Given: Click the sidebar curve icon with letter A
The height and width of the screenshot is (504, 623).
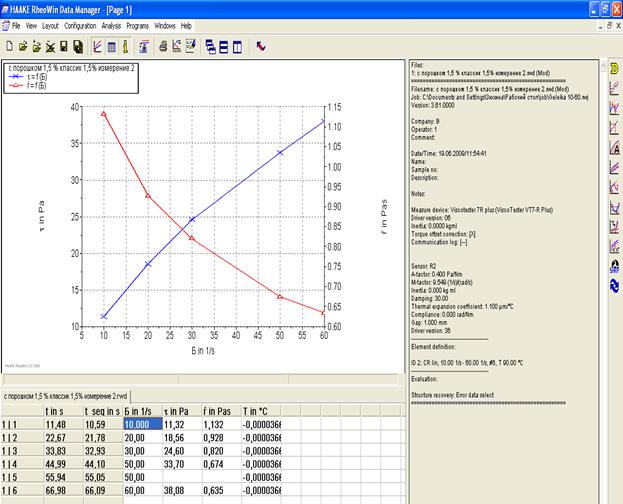Looking at the screenshot, I should coord(615,147).
